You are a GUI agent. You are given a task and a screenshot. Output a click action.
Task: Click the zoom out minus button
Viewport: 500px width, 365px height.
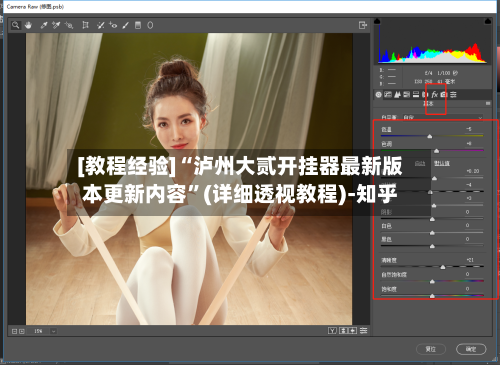point(14,331)
